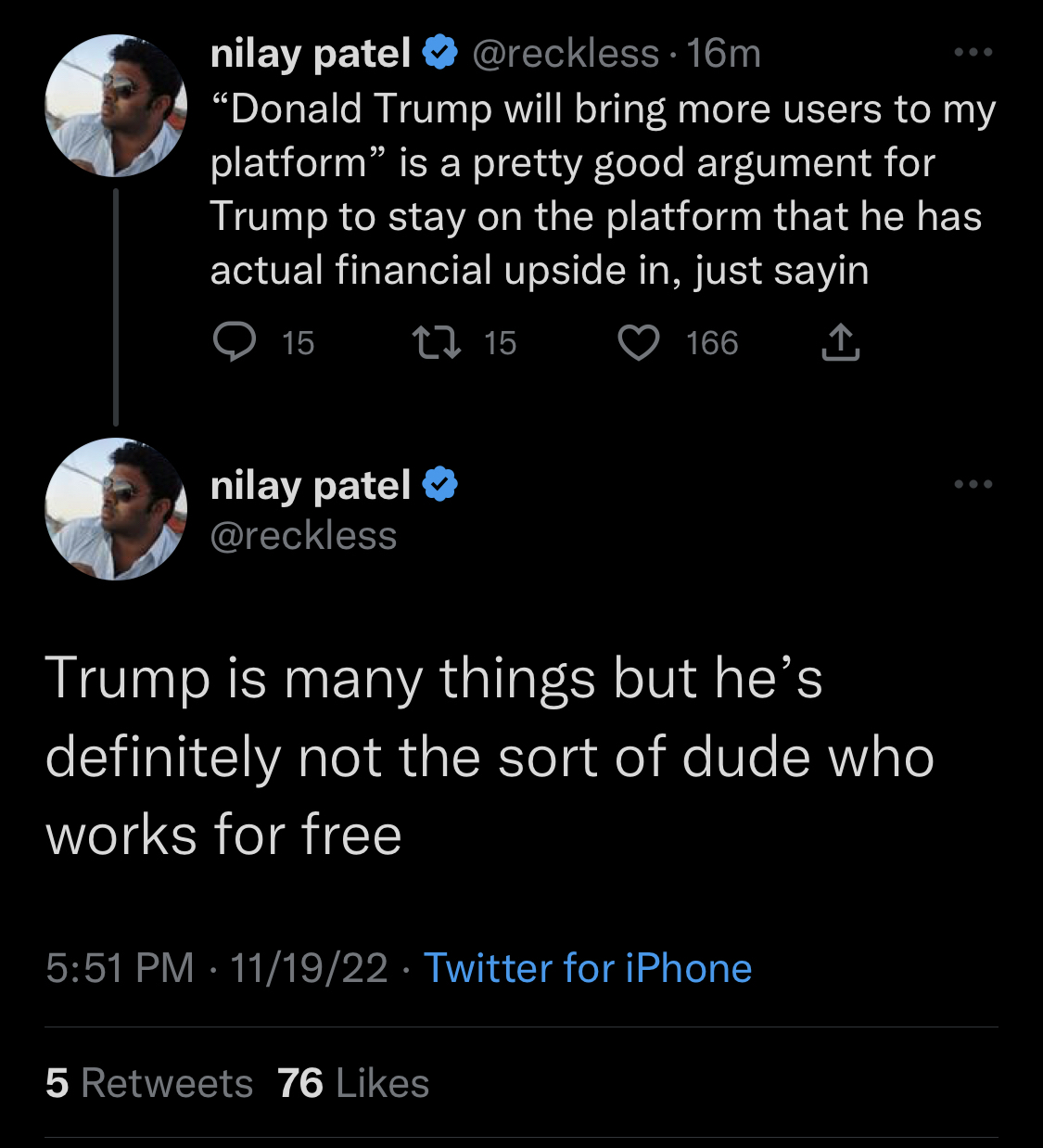The width and height of the screenshot is (1043, 1148).
Task: Click the reply icon on the first tweet
Action: pos(235,343)
